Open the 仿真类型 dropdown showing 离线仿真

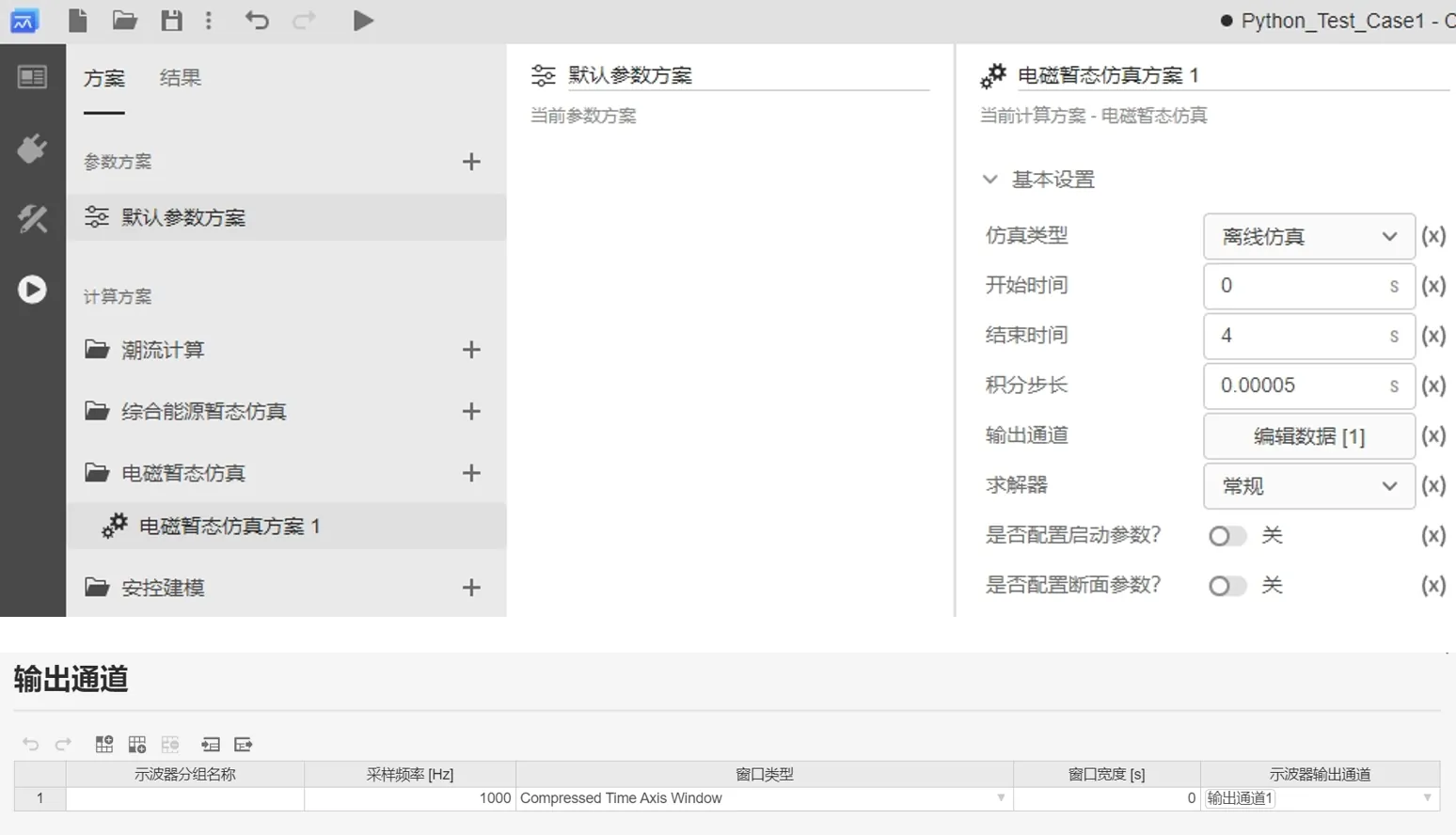1308,237
